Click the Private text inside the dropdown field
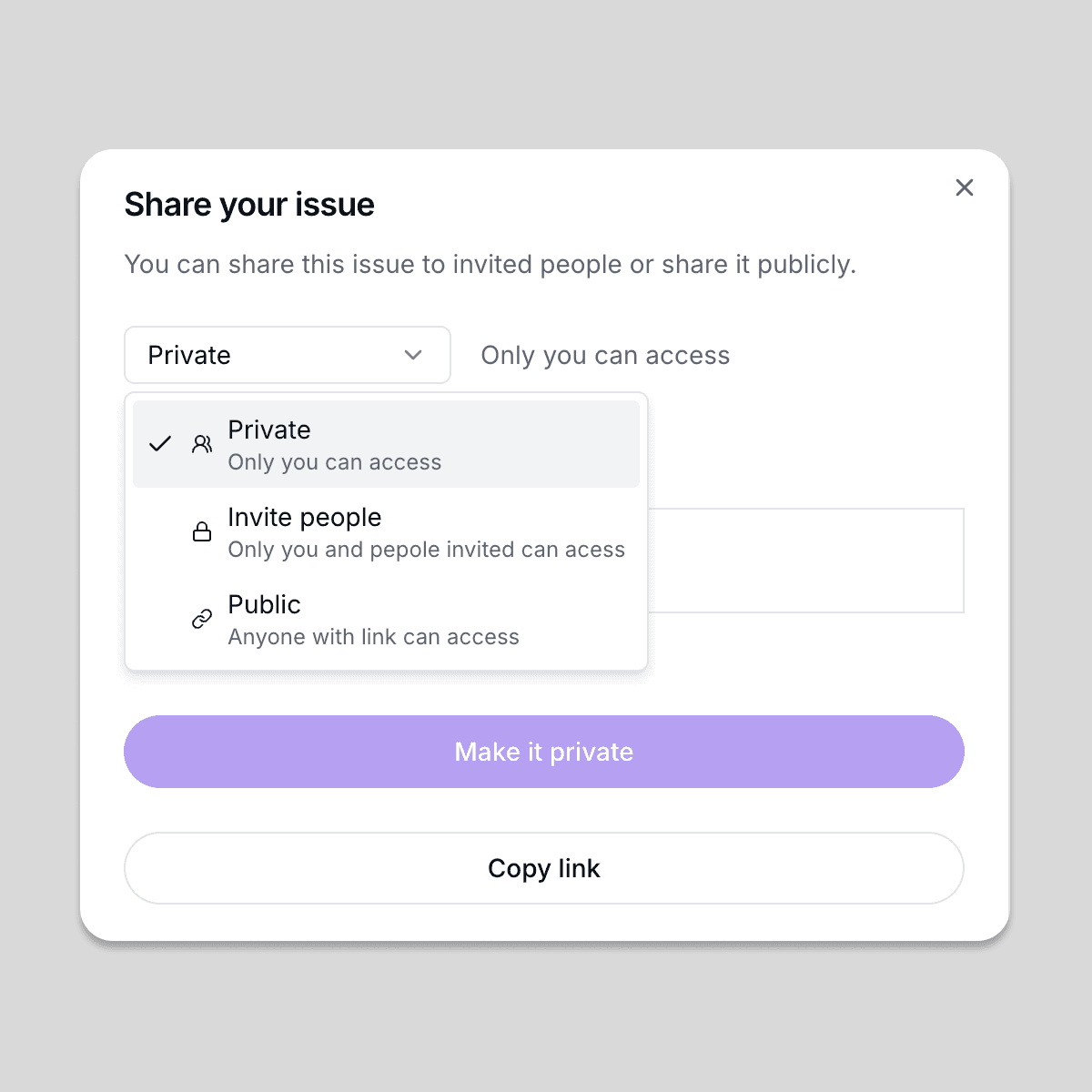The width and height of the screenshot is (1092, 1092). (x=189, y=355)
